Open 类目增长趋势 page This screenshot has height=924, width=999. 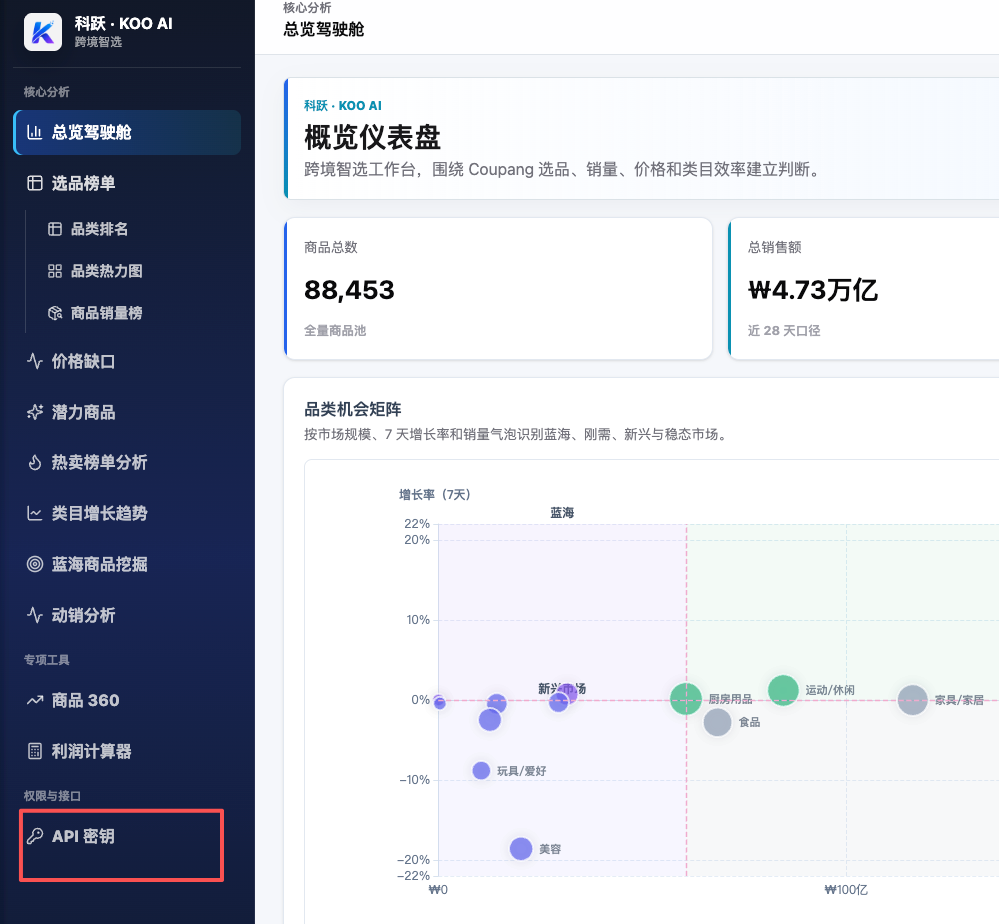(127, 514)
